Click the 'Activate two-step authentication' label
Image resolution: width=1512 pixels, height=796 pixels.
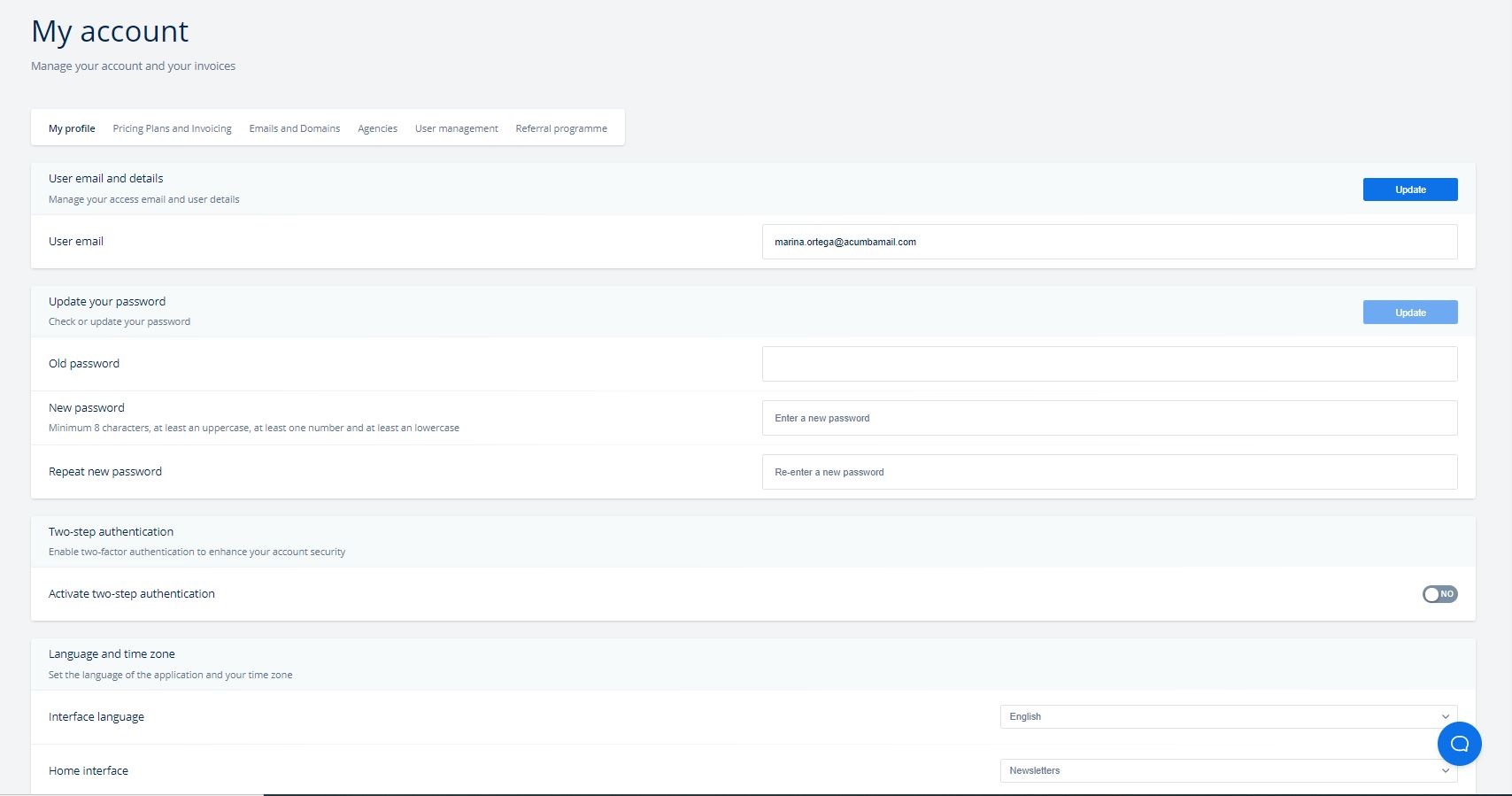[x=132, y=593]
